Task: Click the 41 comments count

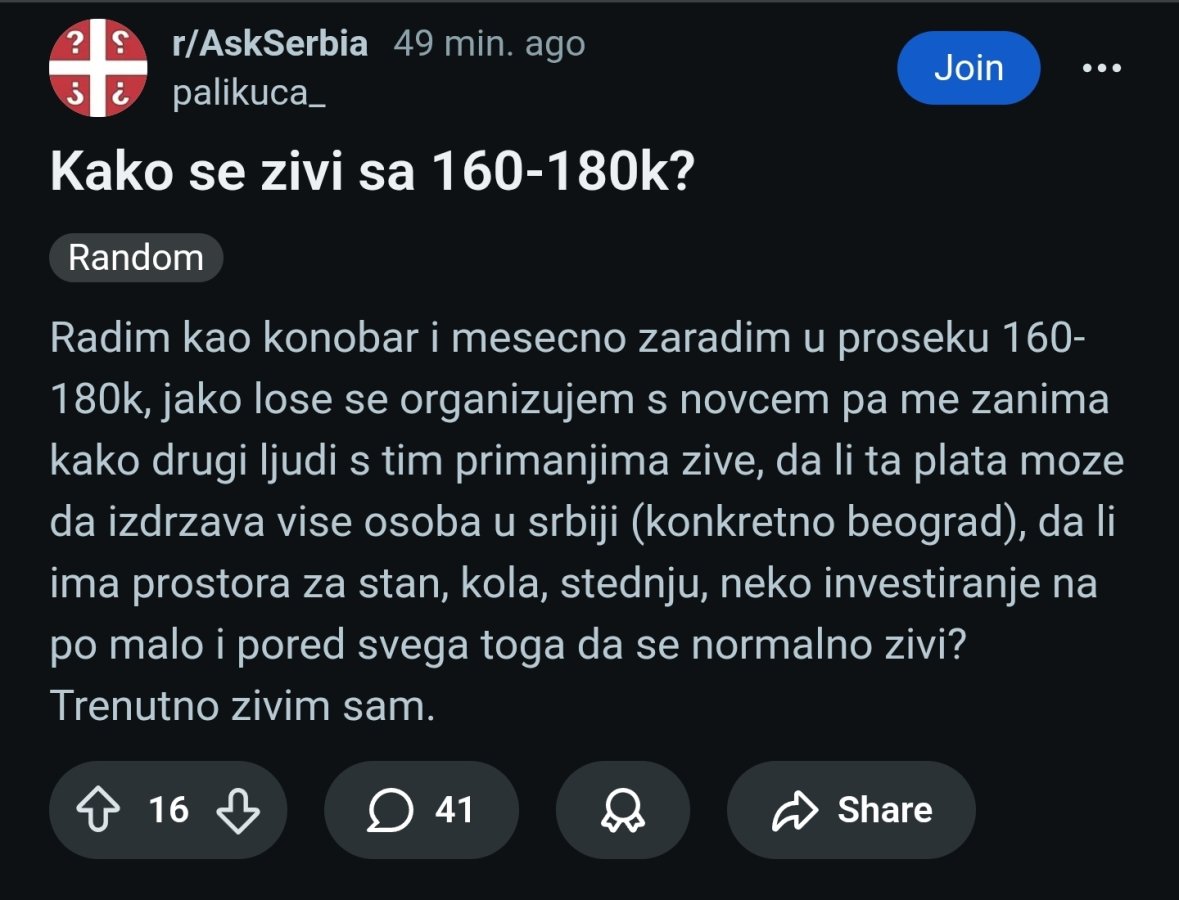Action: pos(454,810)
